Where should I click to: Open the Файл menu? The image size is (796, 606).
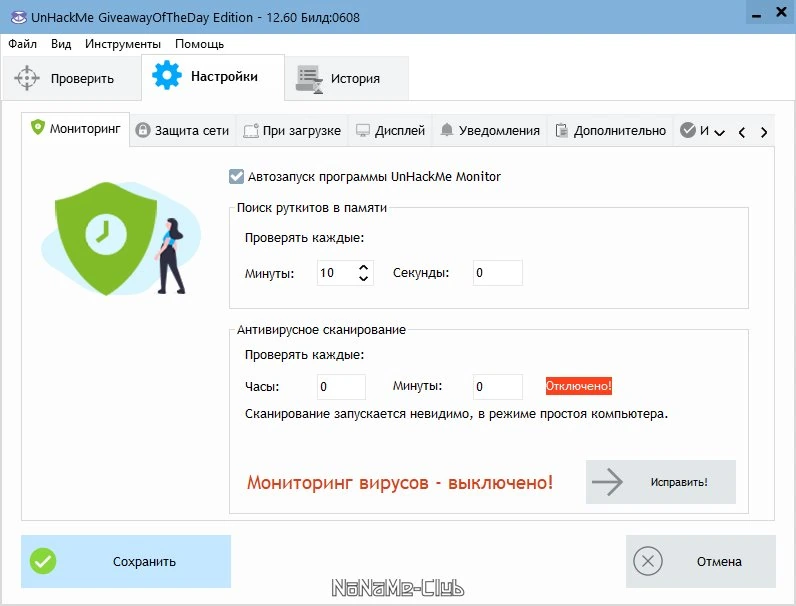(22, 44)
